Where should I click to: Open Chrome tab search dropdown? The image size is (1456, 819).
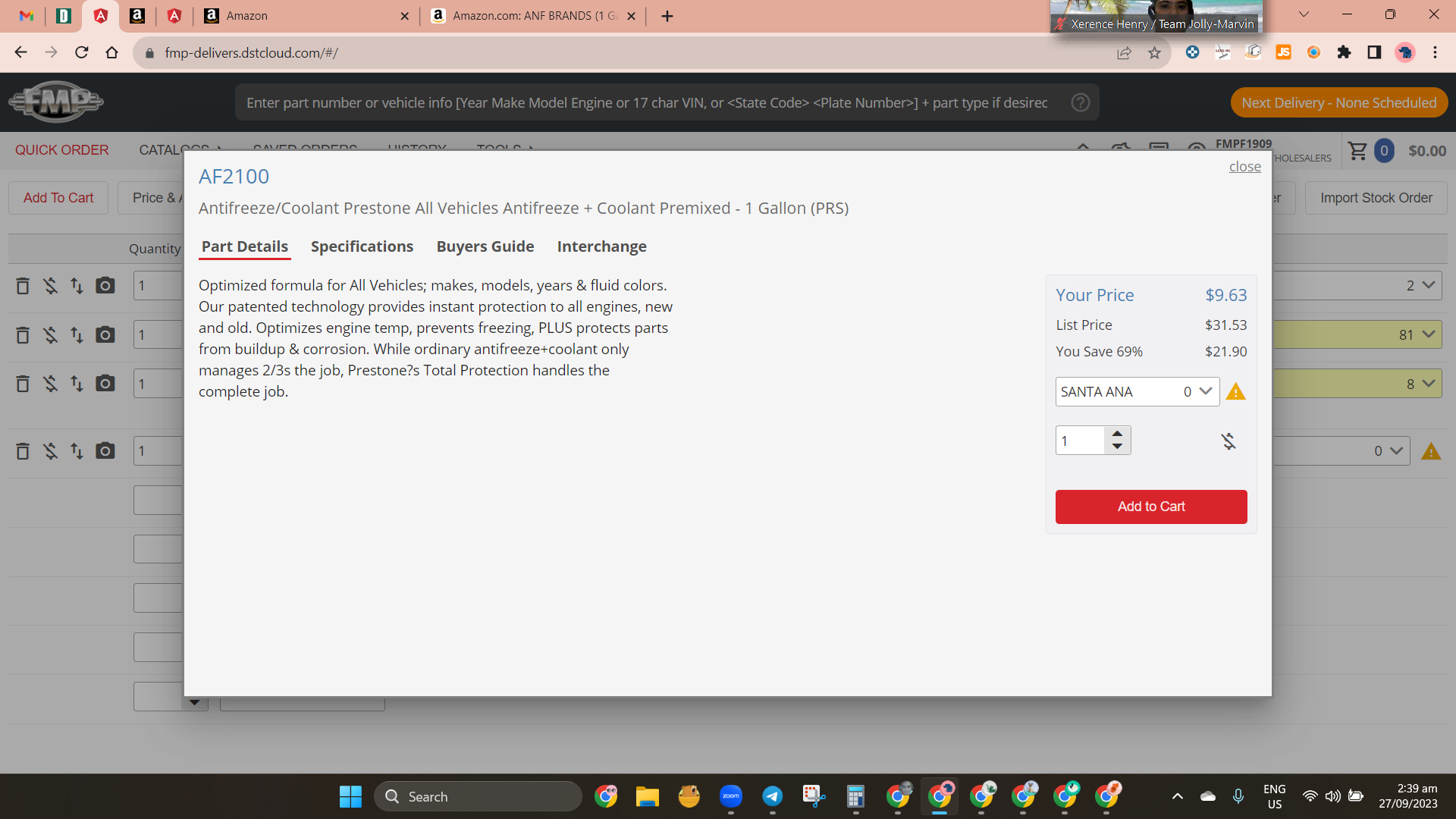tap(1304, 14)
